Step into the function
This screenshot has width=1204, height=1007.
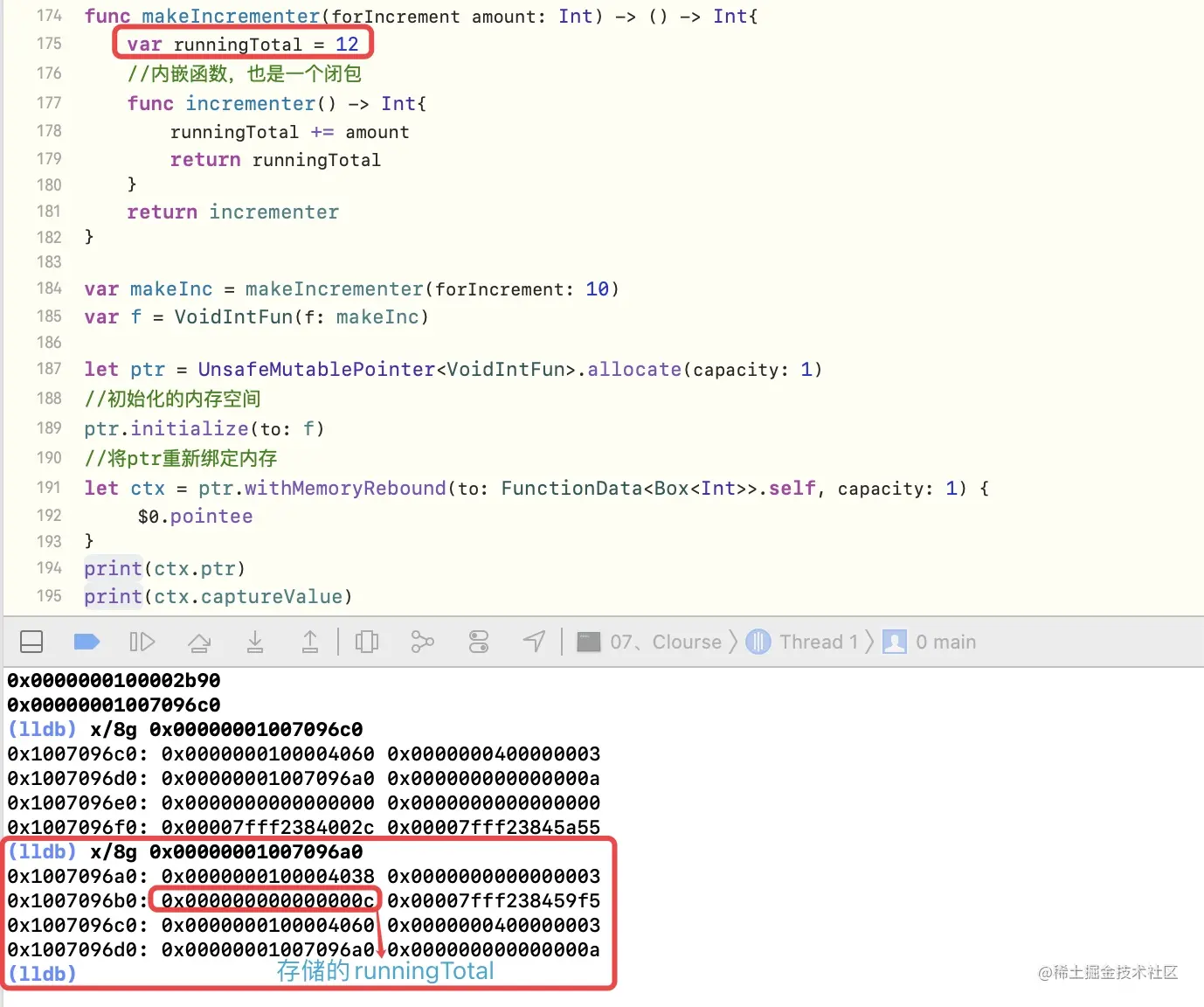pyautogui.click(x=255, y=642)
